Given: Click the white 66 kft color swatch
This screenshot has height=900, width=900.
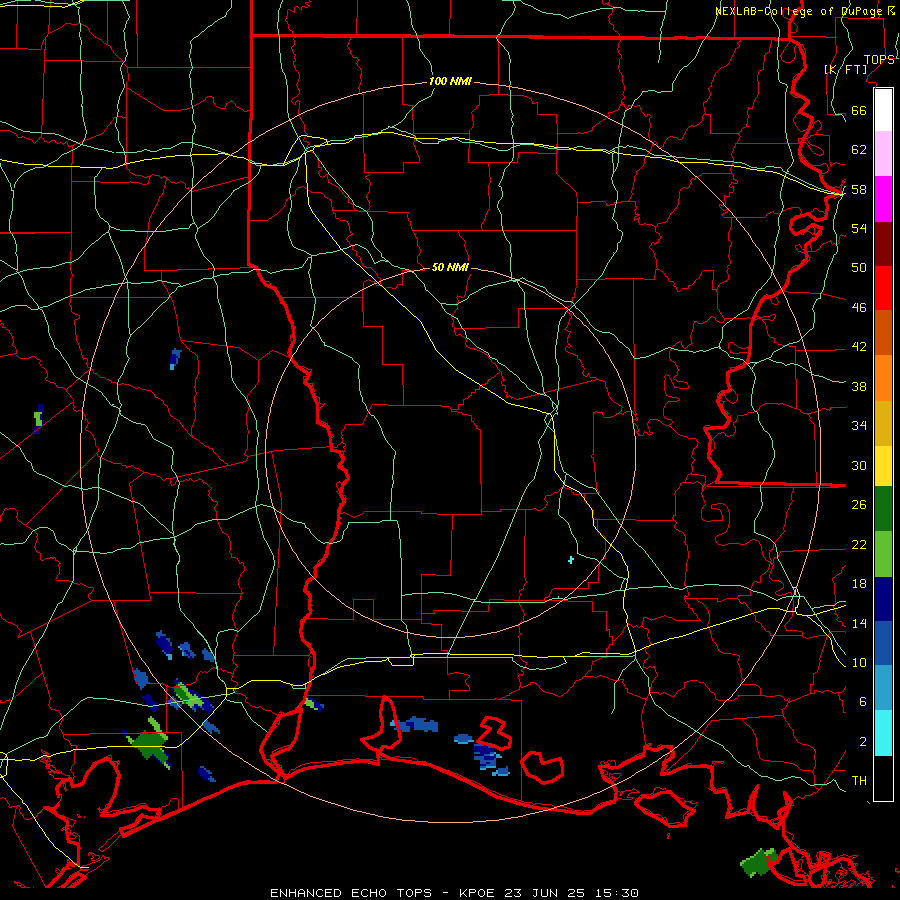Looking at the screenshot, I should coord(883,110).
